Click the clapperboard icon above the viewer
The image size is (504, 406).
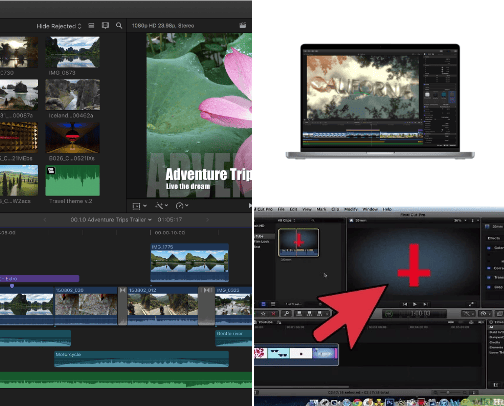(x=243, y=25)
